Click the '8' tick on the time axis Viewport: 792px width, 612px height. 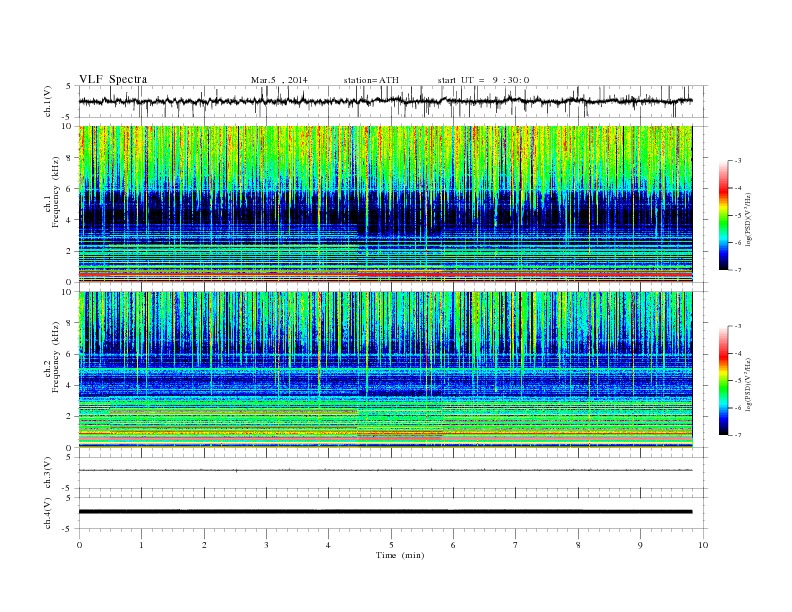pos(578,545)
